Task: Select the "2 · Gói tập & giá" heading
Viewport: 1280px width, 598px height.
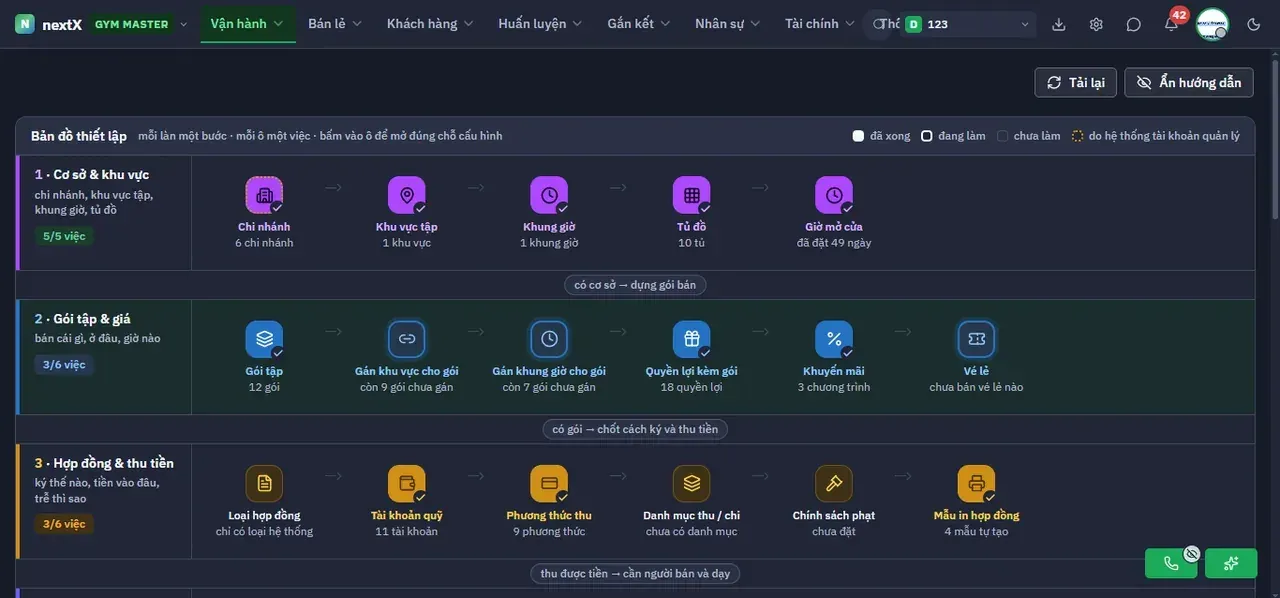Action: point(83,319)
